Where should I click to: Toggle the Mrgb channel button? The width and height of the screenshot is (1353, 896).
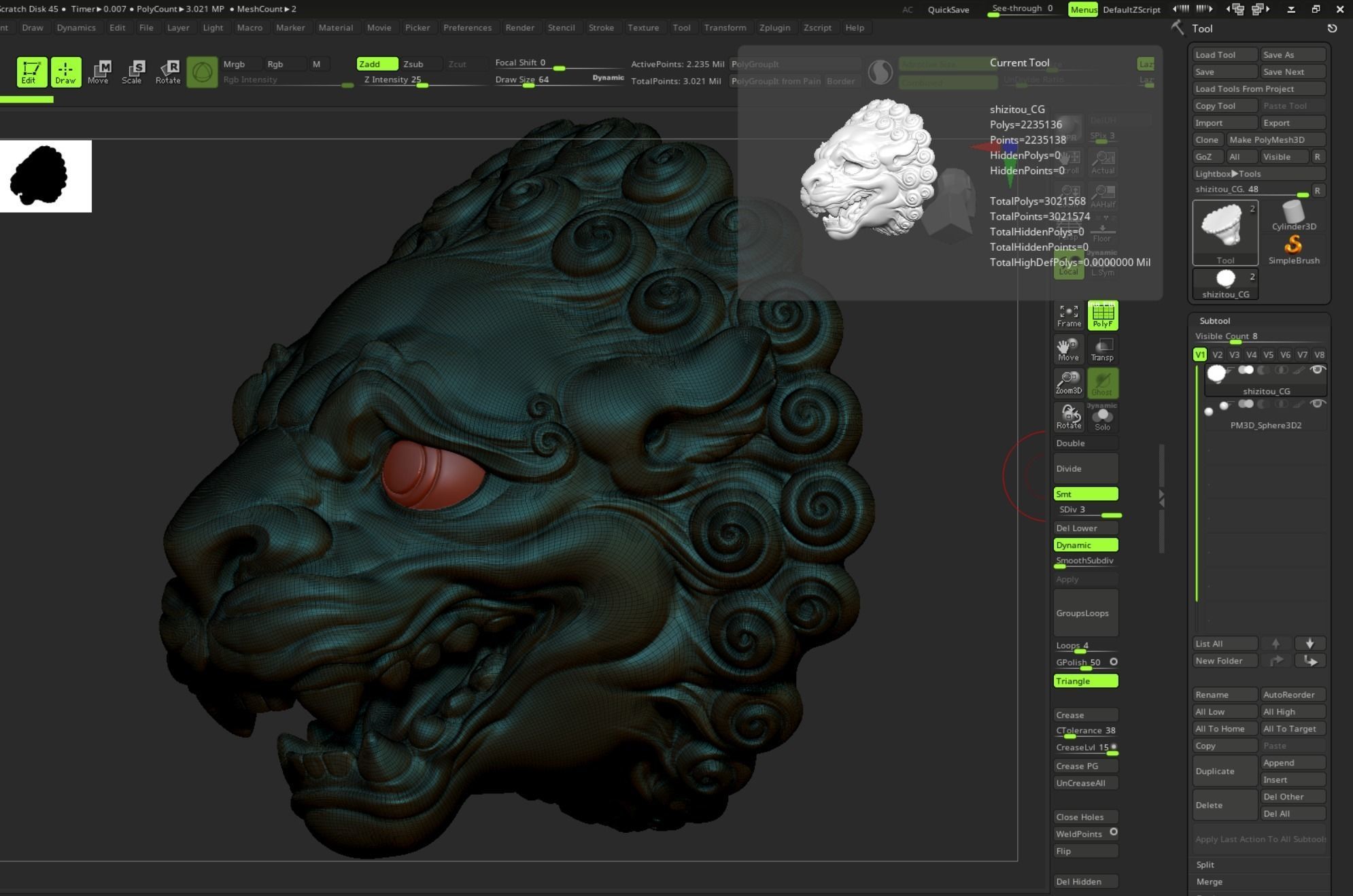(x=241, y=64)
